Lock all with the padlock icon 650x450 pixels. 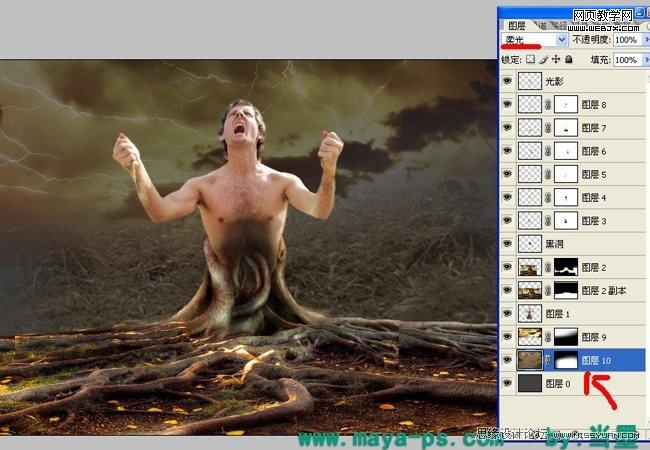[x=569, y=60]
